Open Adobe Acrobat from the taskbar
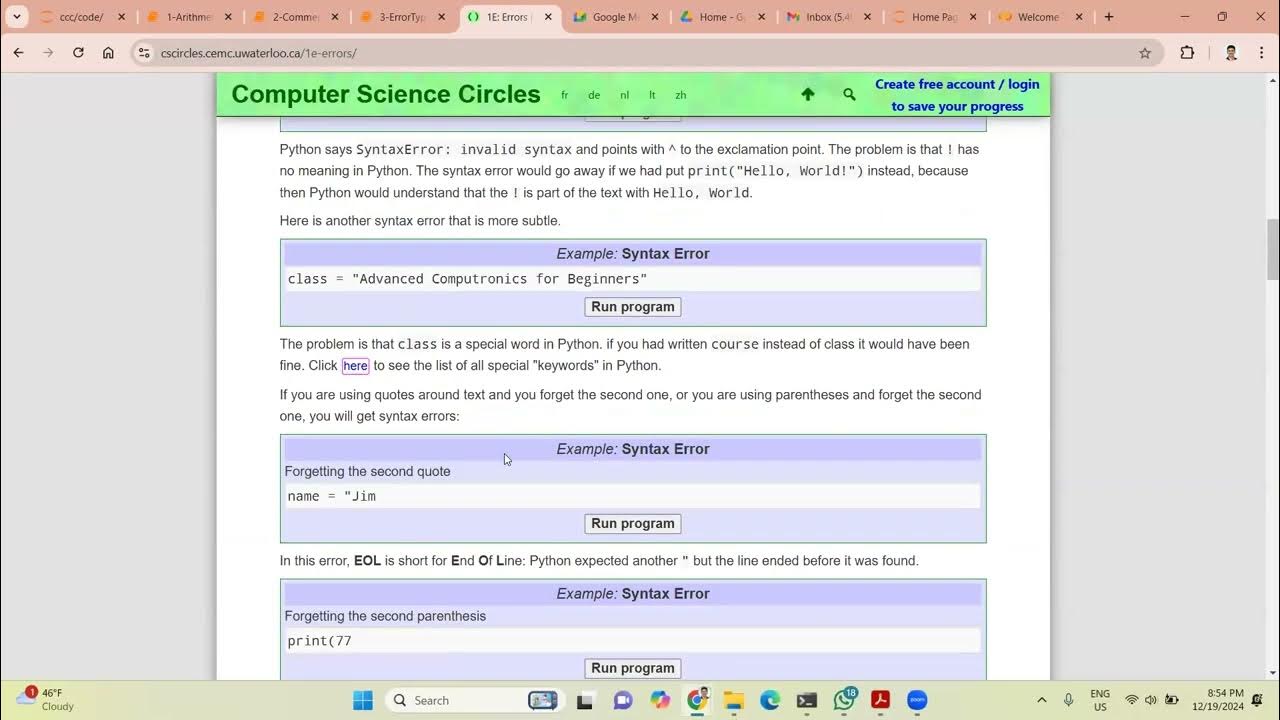Screen dimensions: 1280x720 (x=880, y=700)
